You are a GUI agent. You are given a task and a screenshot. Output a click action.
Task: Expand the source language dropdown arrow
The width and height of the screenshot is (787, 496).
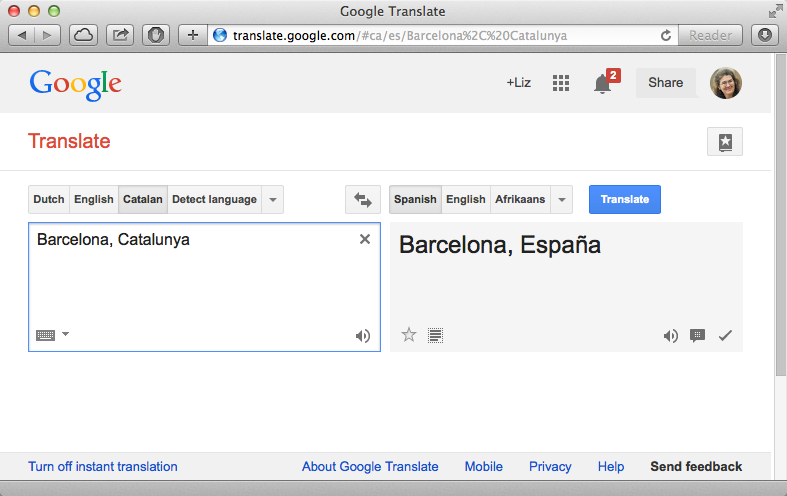click(x=273, y=199)
